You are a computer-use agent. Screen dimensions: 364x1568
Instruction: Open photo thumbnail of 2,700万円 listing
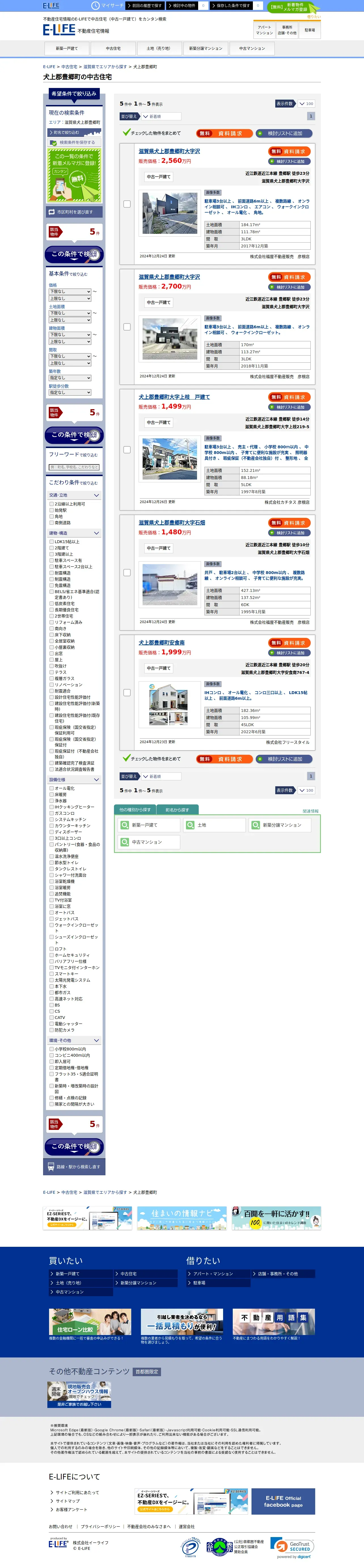pyautogui.click(x=170, y=339)
